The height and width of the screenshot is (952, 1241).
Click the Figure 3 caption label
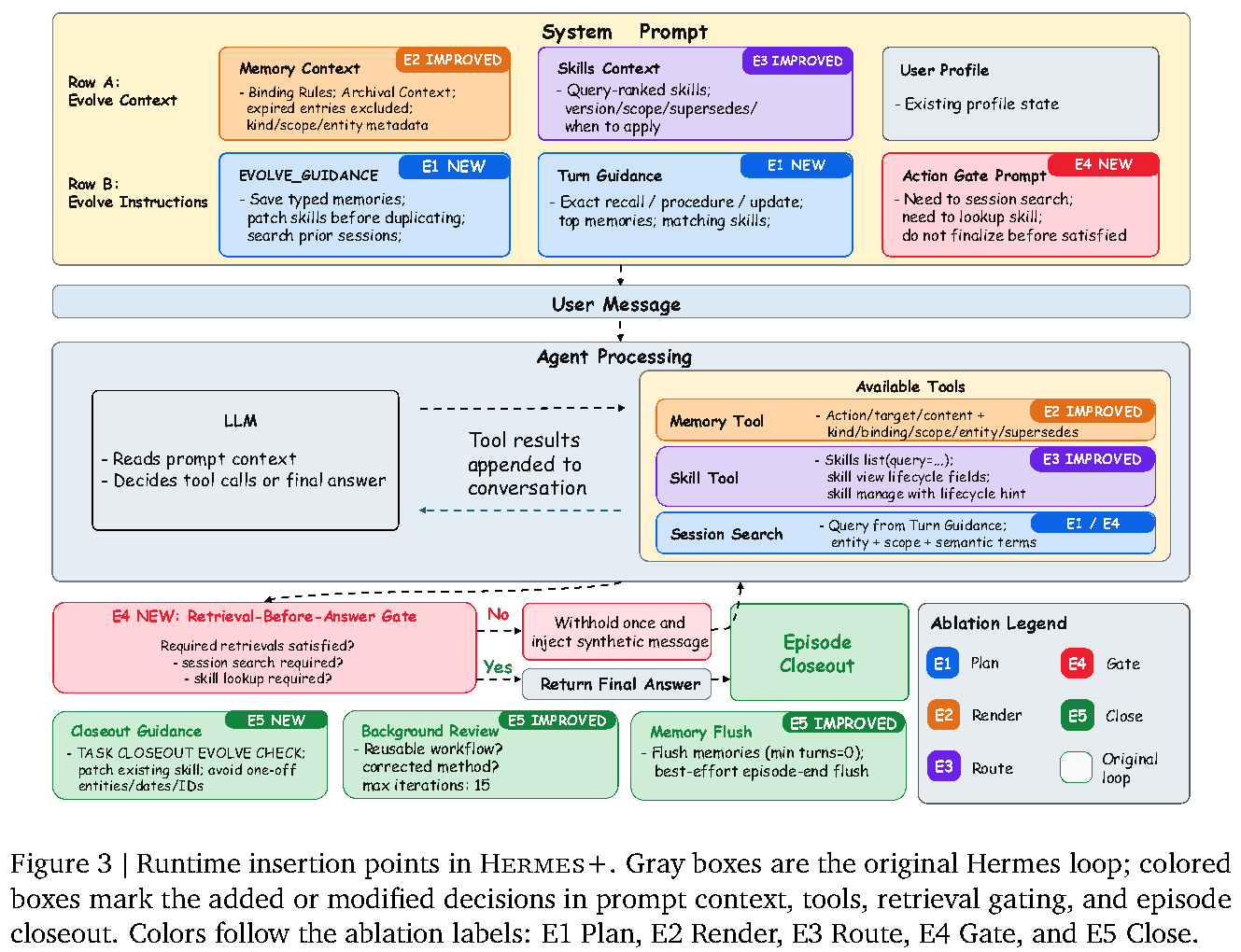[x=62, y=864]
